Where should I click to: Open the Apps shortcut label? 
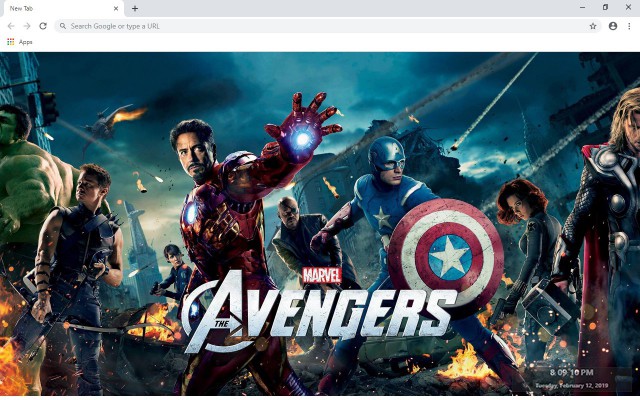click(x=25, y=42)
